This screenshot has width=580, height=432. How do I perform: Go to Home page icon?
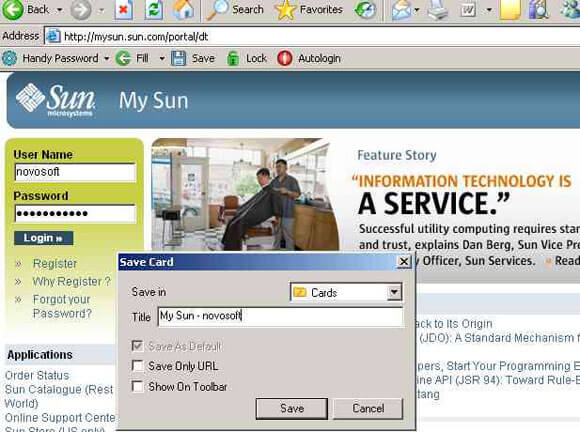point(184,10)
